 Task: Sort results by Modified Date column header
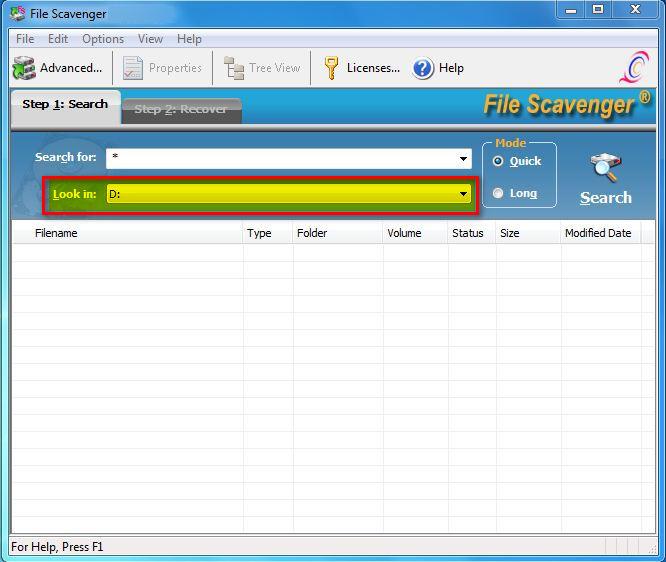click(601, 233)
